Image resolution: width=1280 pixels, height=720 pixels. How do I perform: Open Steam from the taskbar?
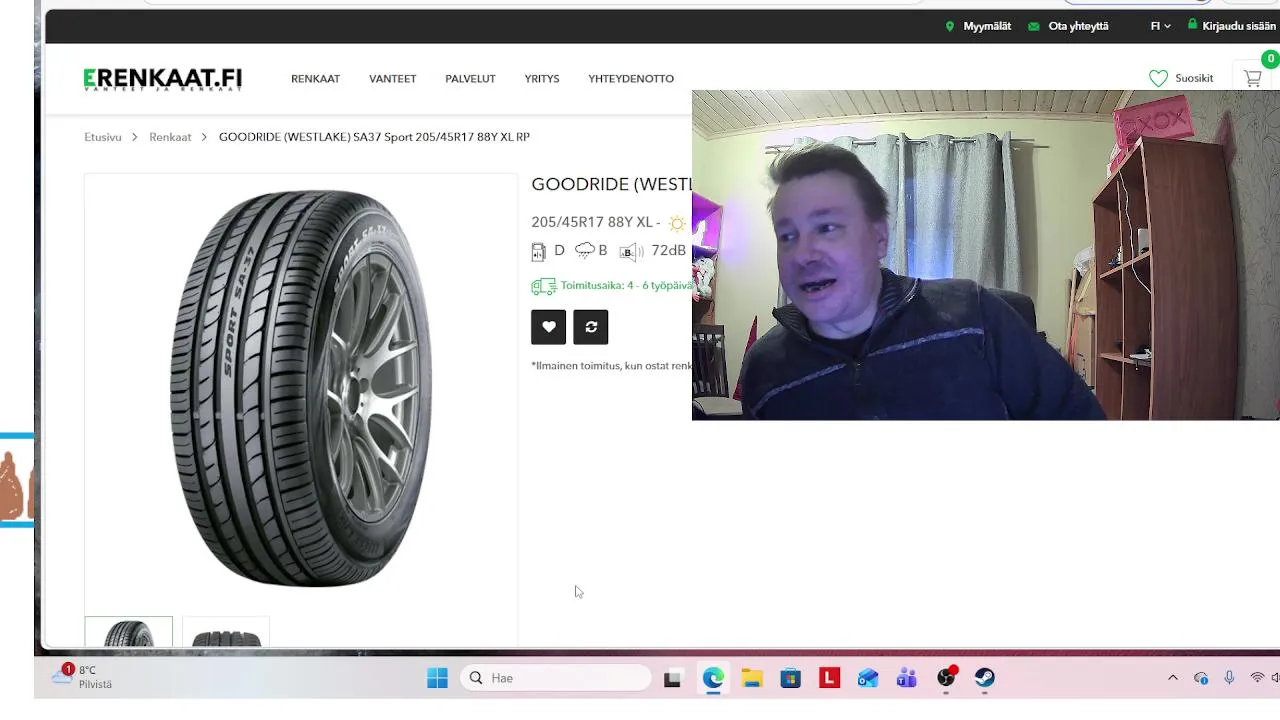point(985,678)
